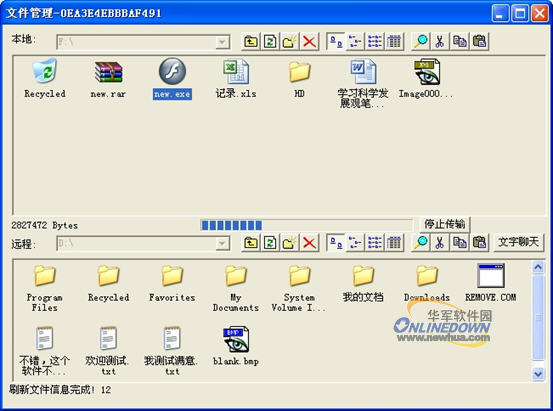
Task: Search local files with magnifier icon
Action: point(421,42)
